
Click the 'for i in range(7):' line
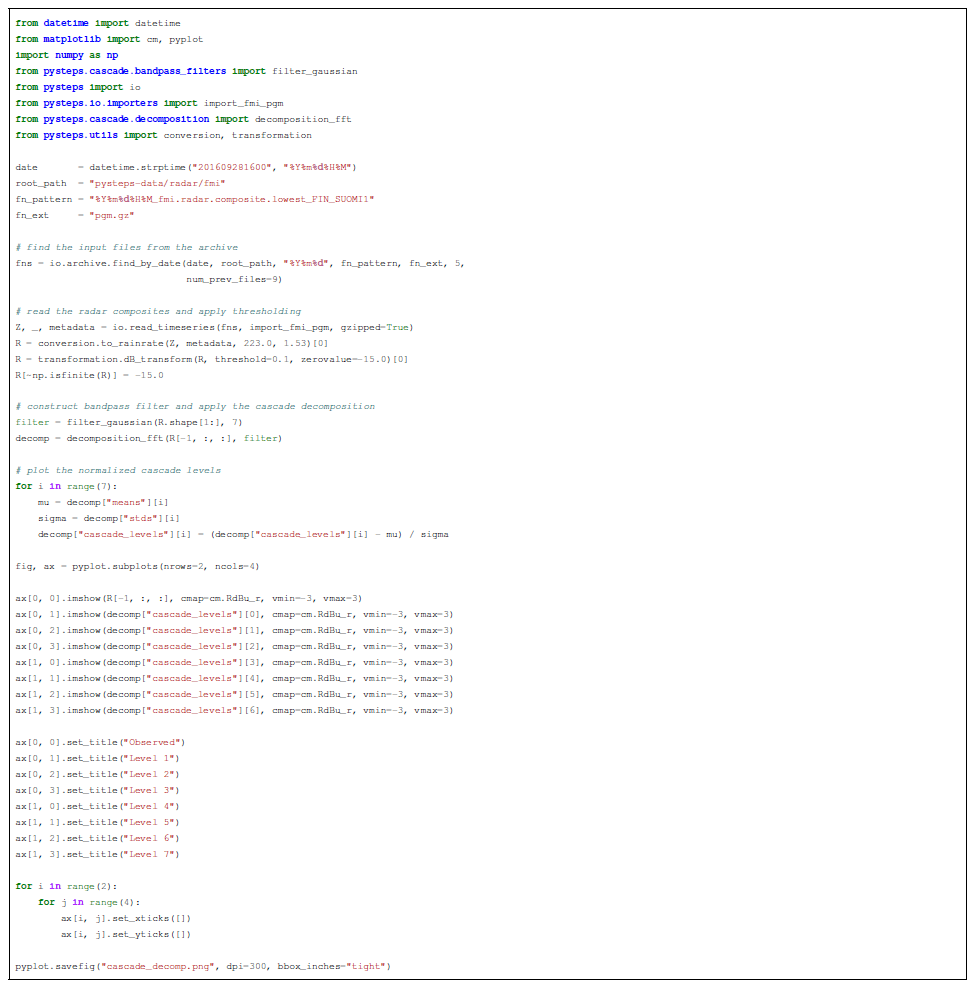[66, 486]
